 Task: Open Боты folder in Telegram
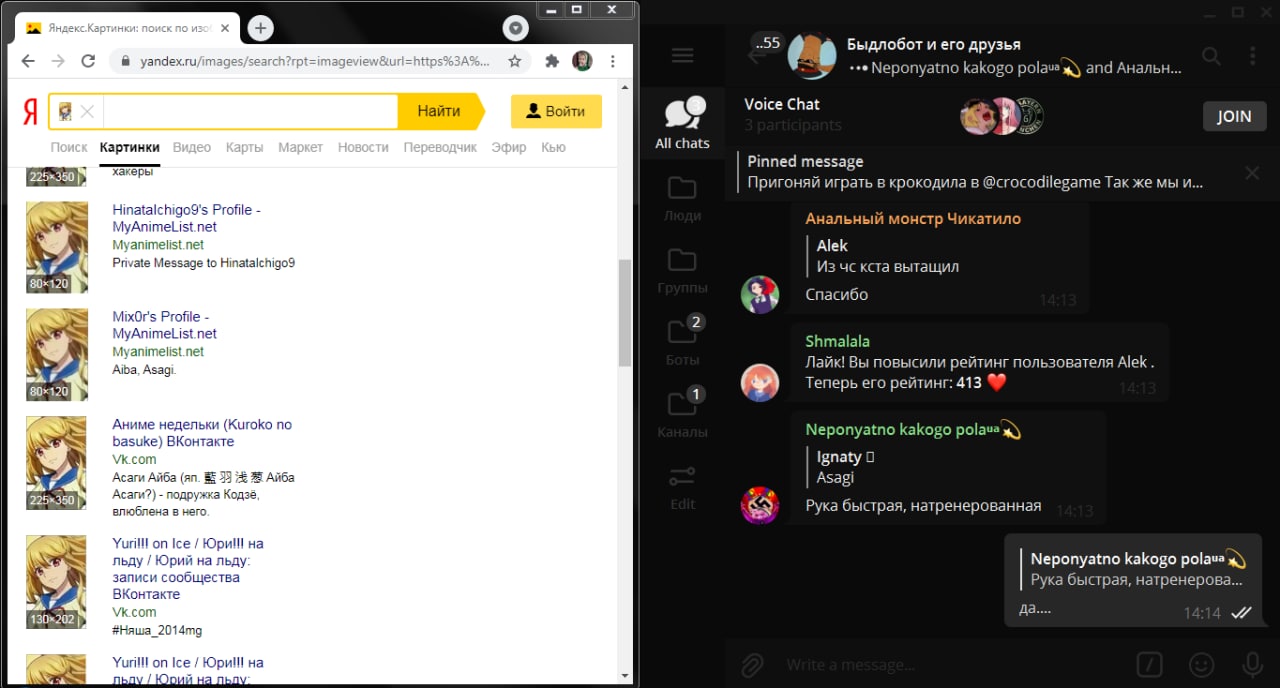(x=683, y=341)
